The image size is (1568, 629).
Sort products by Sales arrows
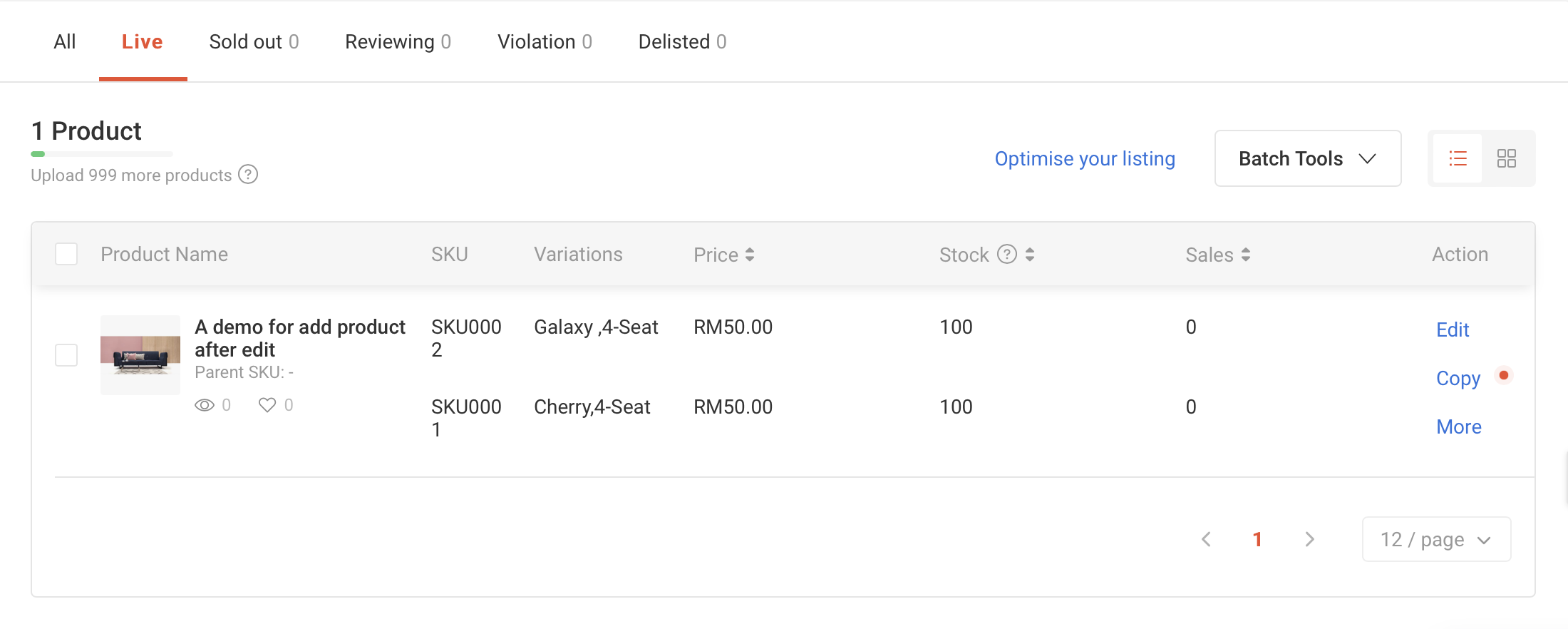(1245, 255)
